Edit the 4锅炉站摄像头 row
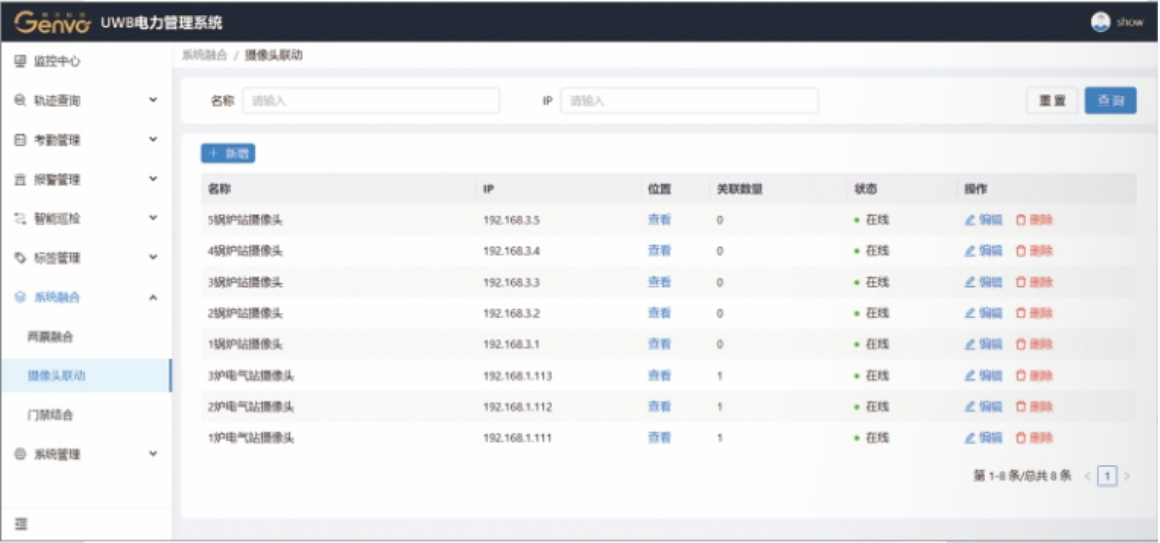 point(984,251)
